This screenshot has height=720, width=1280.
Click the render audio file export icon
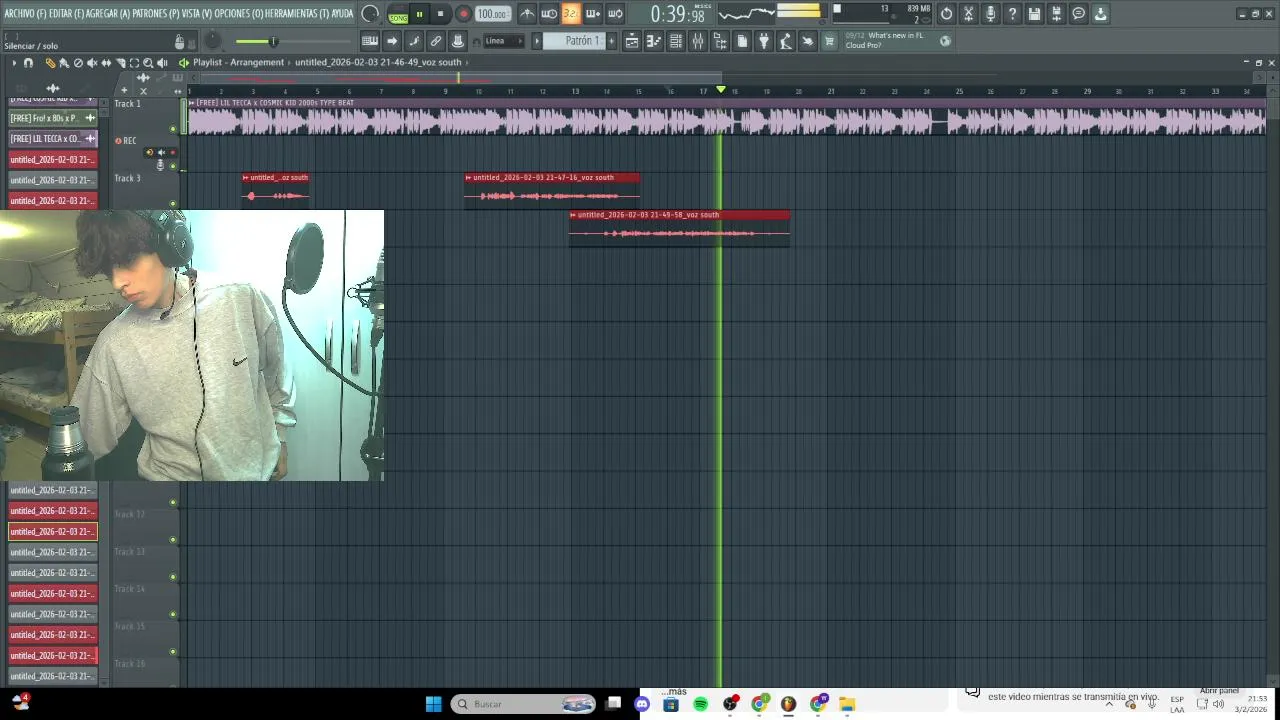click(x=1056, y=14)
